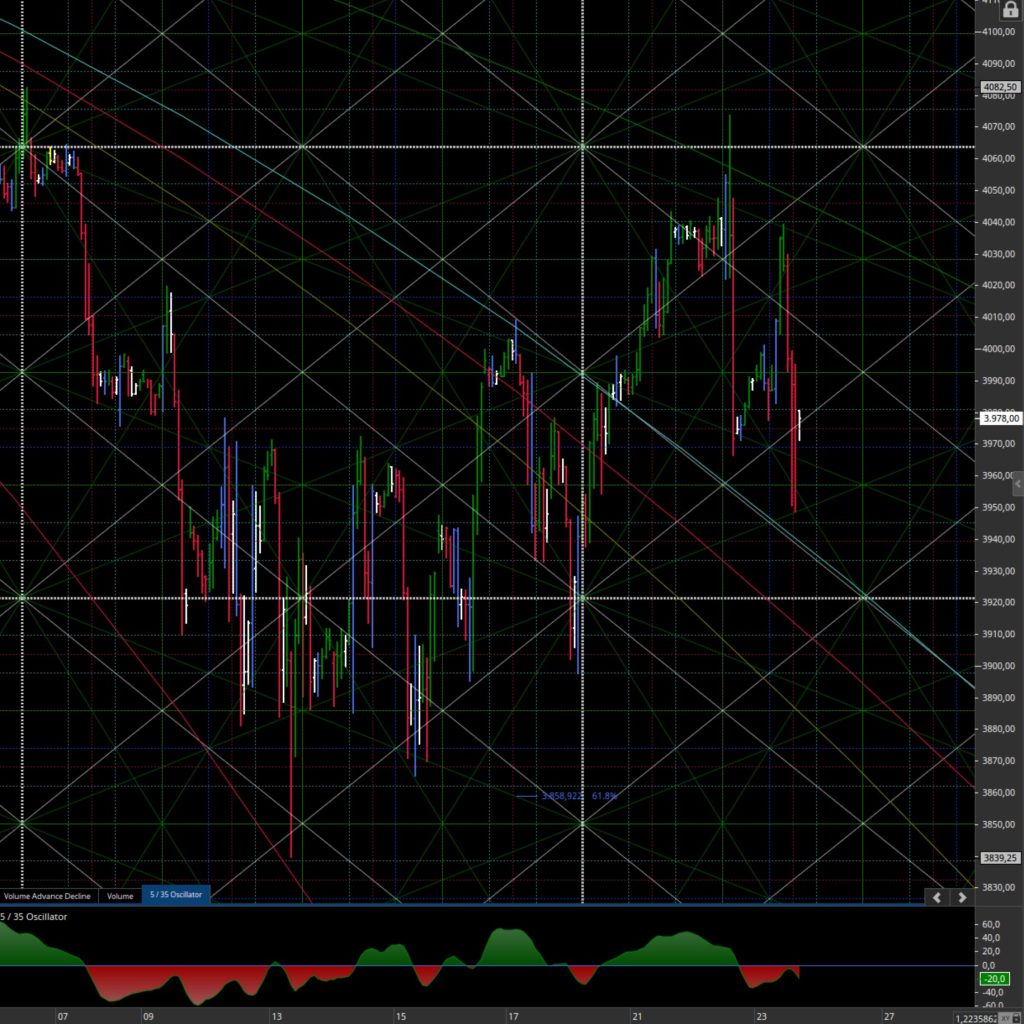Click date label 17 on time axis
Screen dimensions: 1024x1024
[x=513, y=1016]
